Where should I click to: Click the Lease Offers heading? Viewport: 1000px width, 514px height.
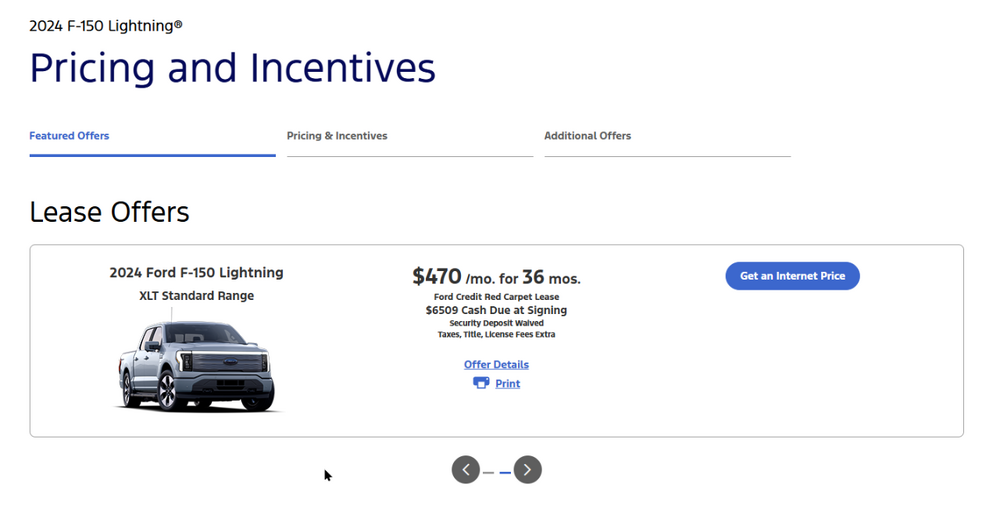pyautogui.click(x=109, y=212)
